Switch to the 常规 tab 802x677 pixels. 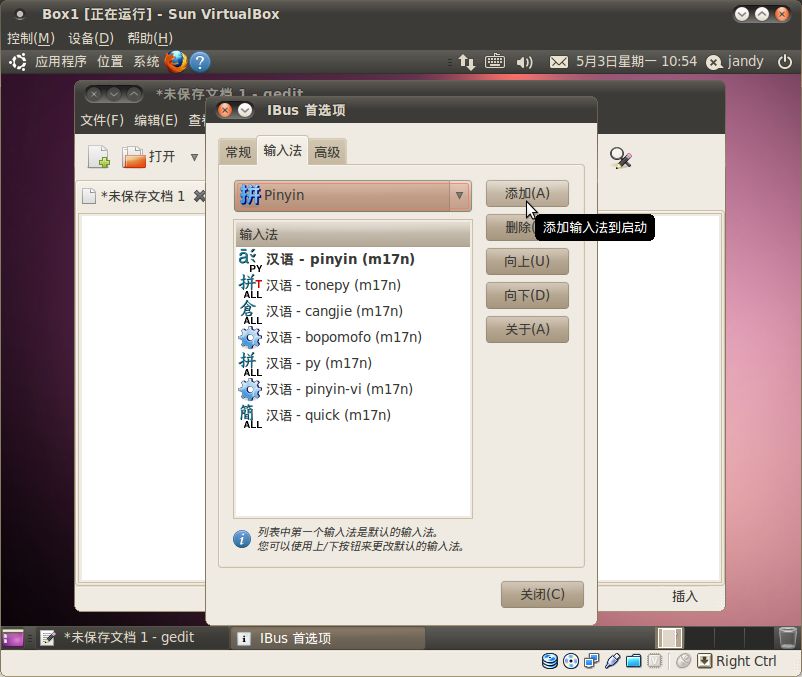(238, 152)
